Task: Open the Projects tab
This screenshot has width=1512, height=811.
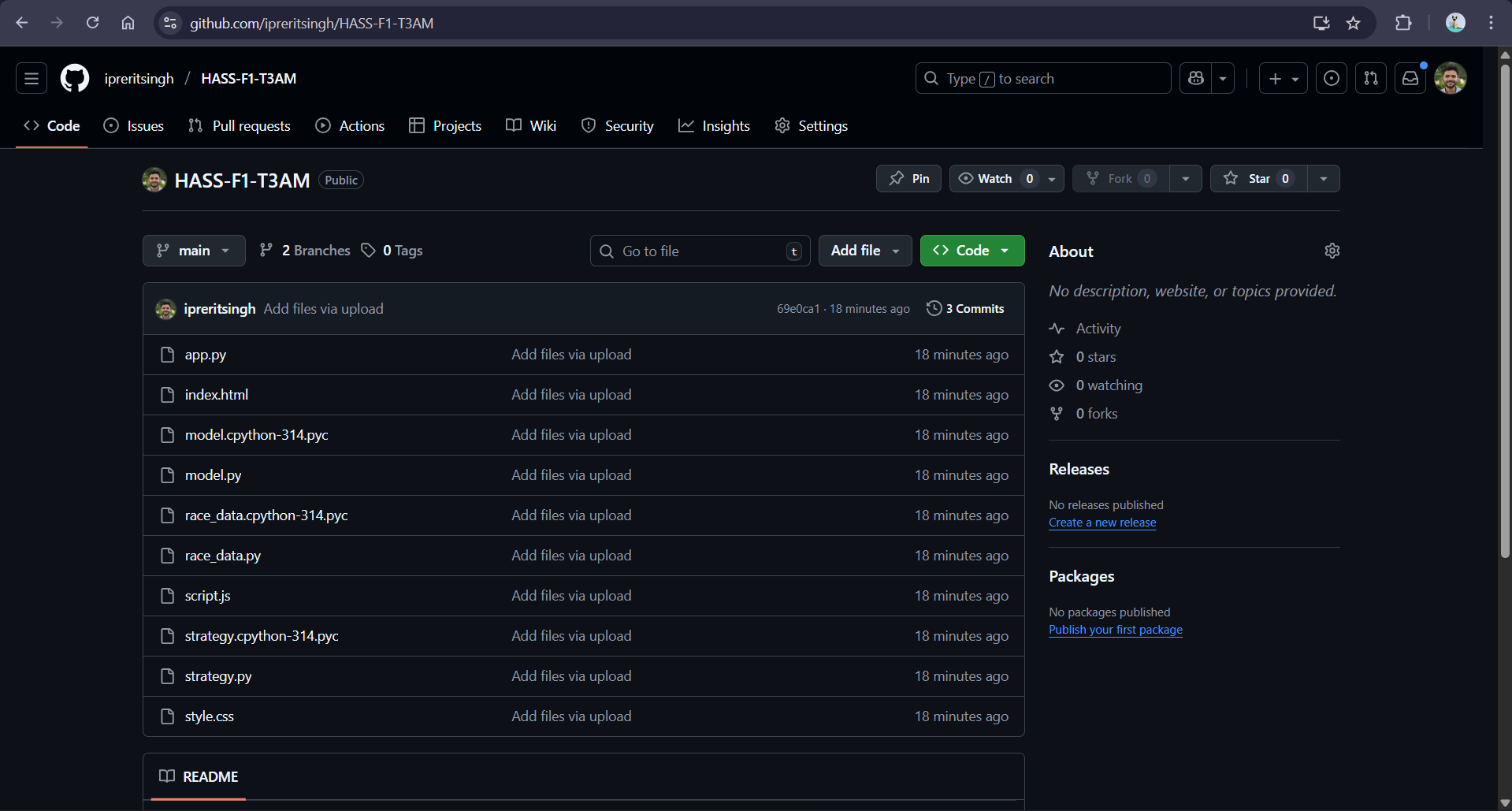Action: (x=445, y=126)
